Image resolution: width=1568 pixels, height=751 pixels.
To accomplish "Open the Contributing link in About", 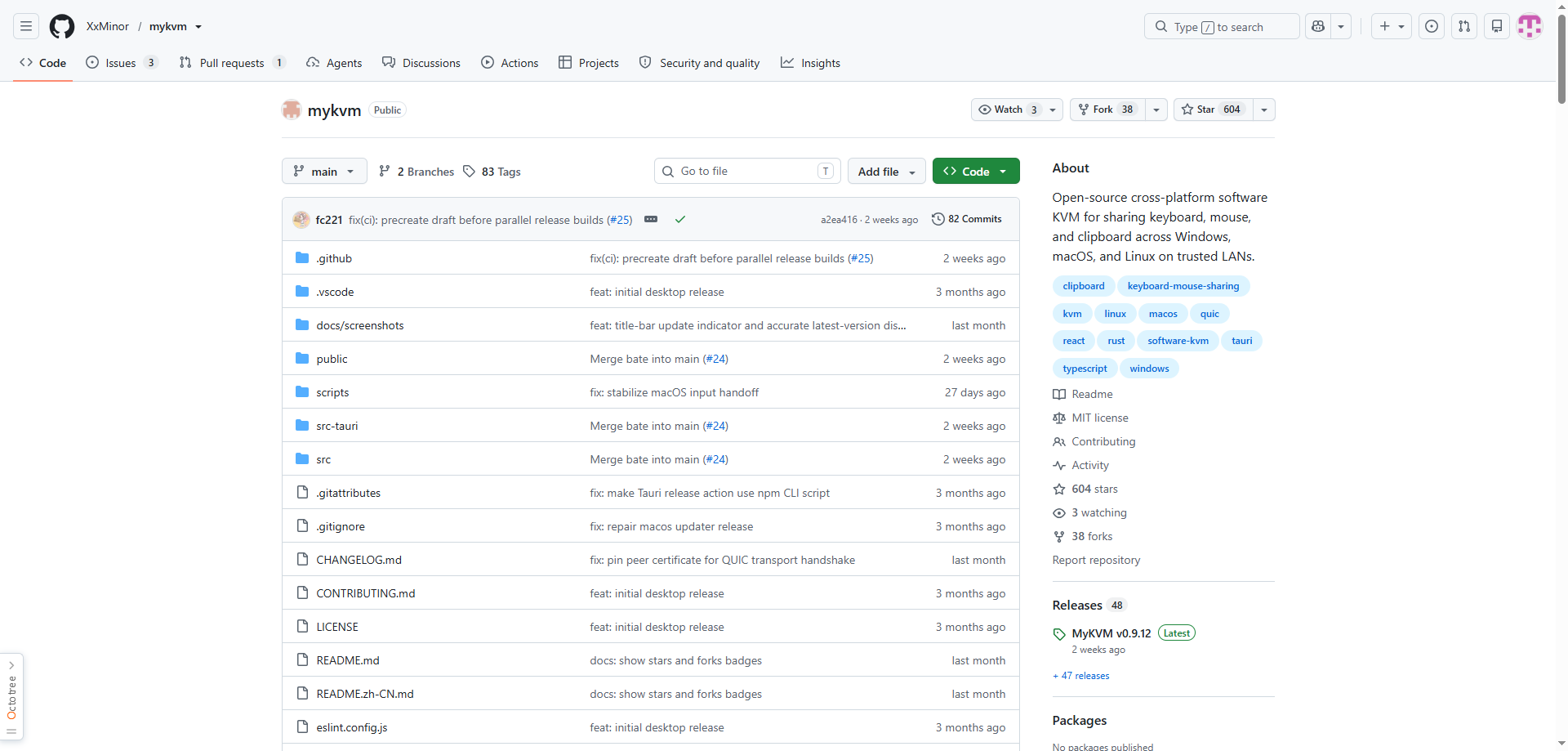I will click(1103, 441).
